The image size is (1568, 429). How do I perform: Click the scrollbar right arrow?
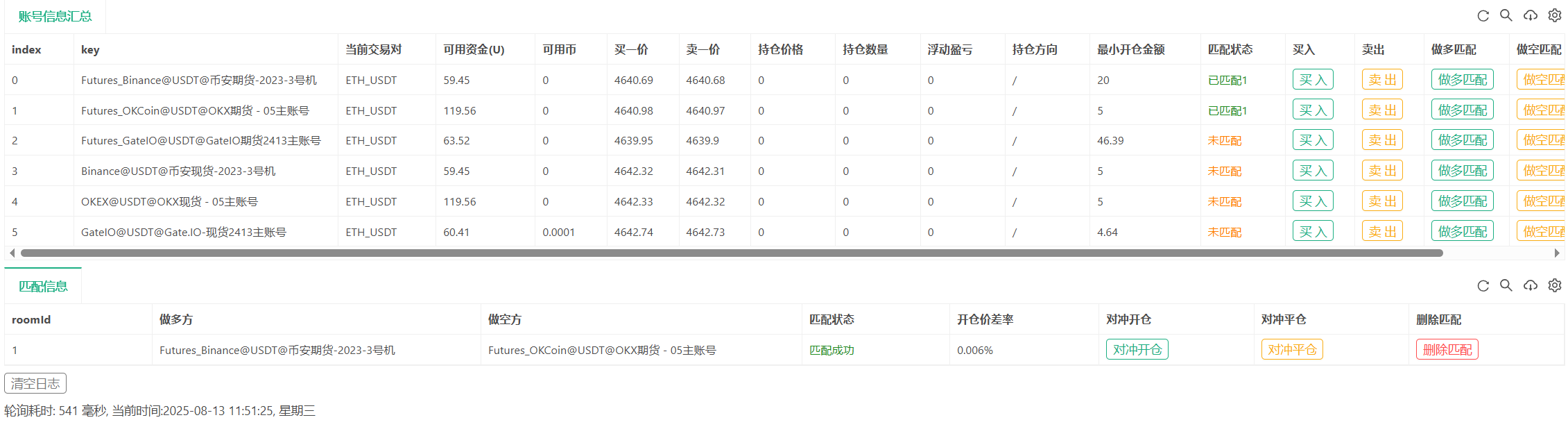[1557, 253]
